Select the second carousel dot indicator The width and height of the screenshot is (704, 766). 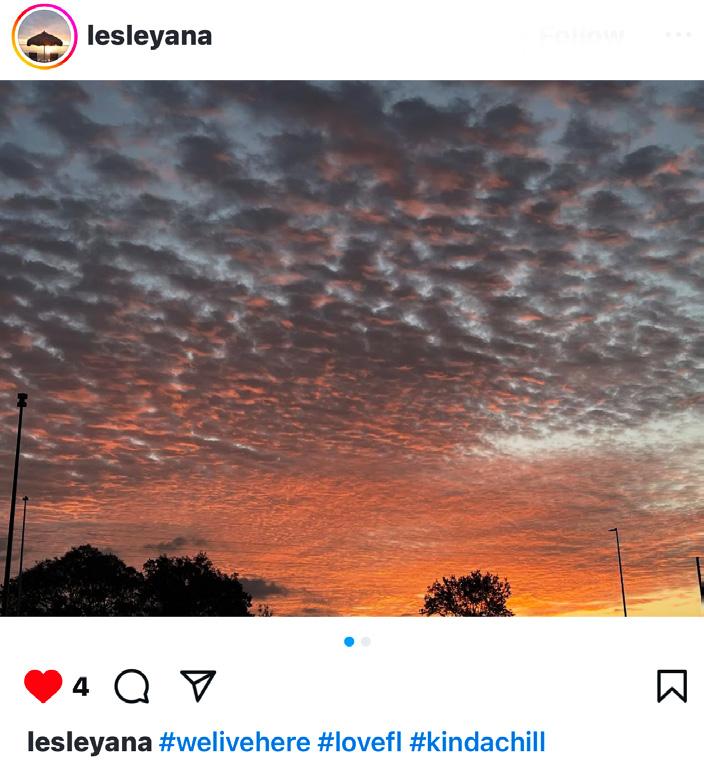click(366, 641)
